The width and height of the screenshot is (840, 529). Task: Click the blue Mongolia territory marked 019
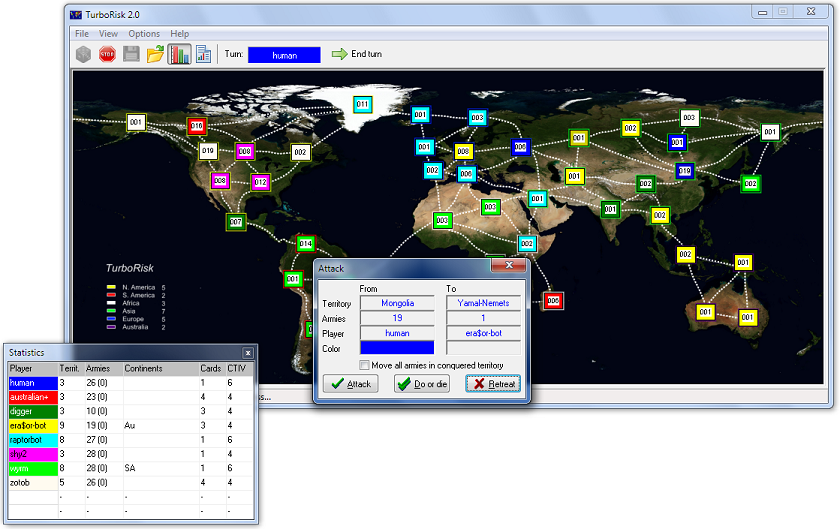coord(685,171)
